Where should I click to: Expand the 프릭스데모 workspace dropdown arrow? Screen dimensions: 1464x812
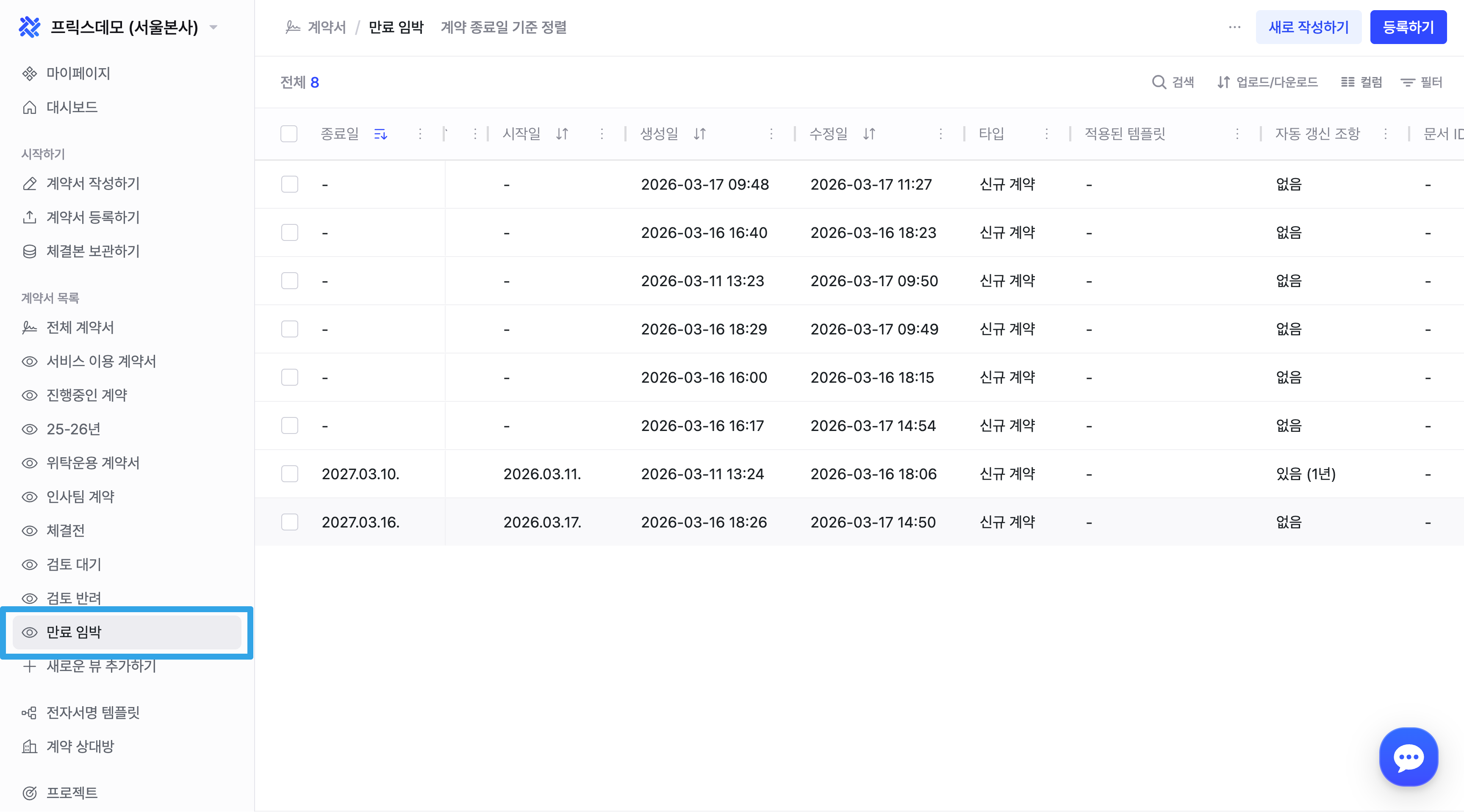(213, 27)
